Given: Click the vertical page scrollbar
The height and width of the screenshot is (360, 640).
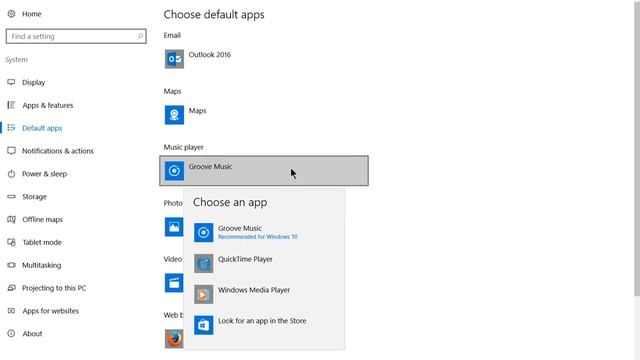Looking at the screenshot, I should click(x=637, y=148).
